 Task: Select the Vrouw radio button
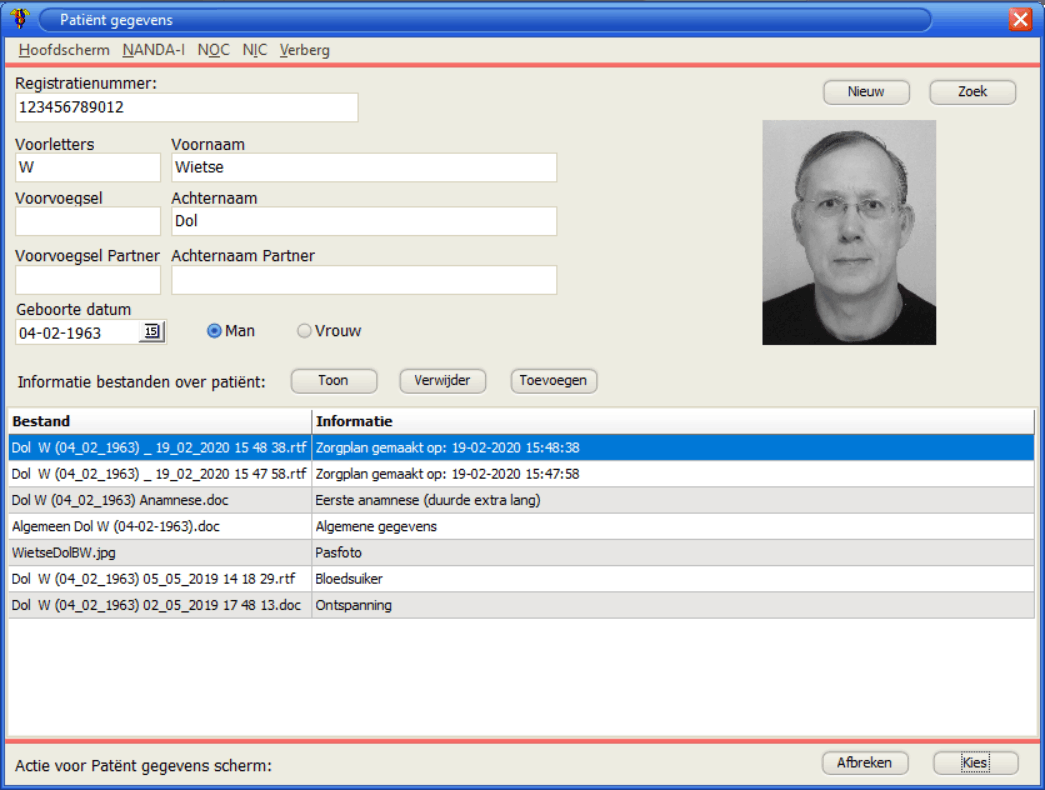click(305, 331)
